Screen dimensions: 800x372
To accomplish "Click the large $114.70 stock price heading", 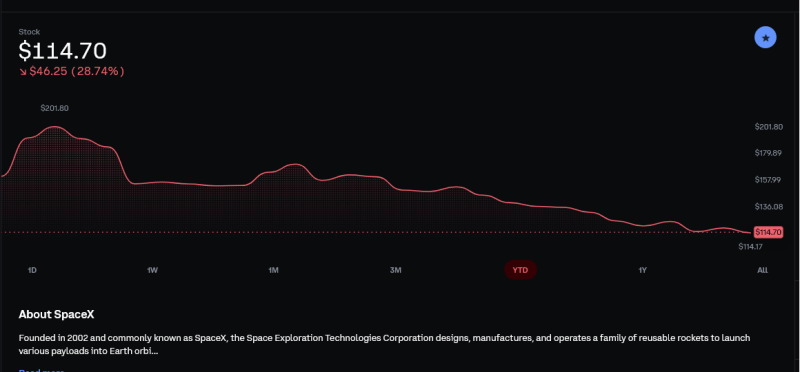I will 63,51.
